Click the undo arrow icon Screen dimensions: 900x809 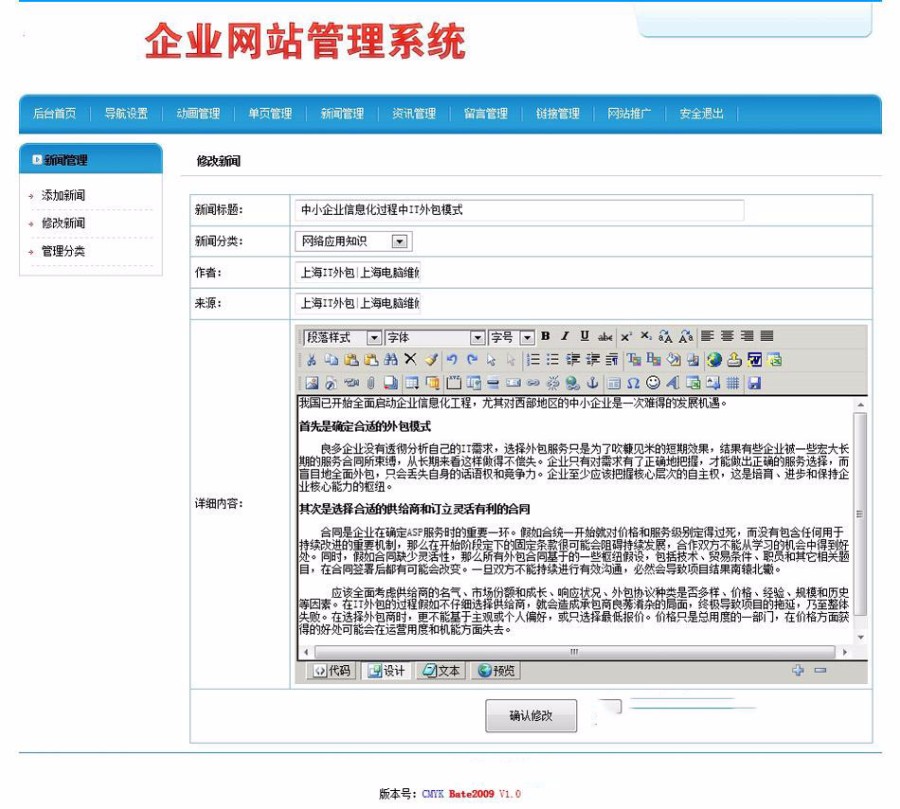(x=452, y=360)
